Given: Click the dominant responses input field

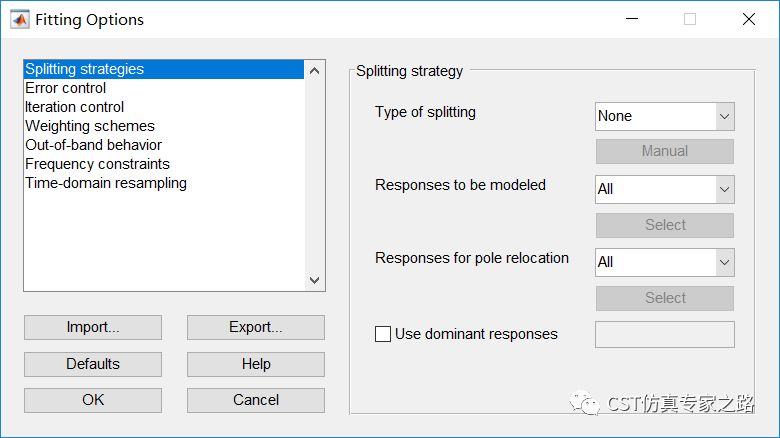Looking at the screenshot, I should tap(665, 334).
